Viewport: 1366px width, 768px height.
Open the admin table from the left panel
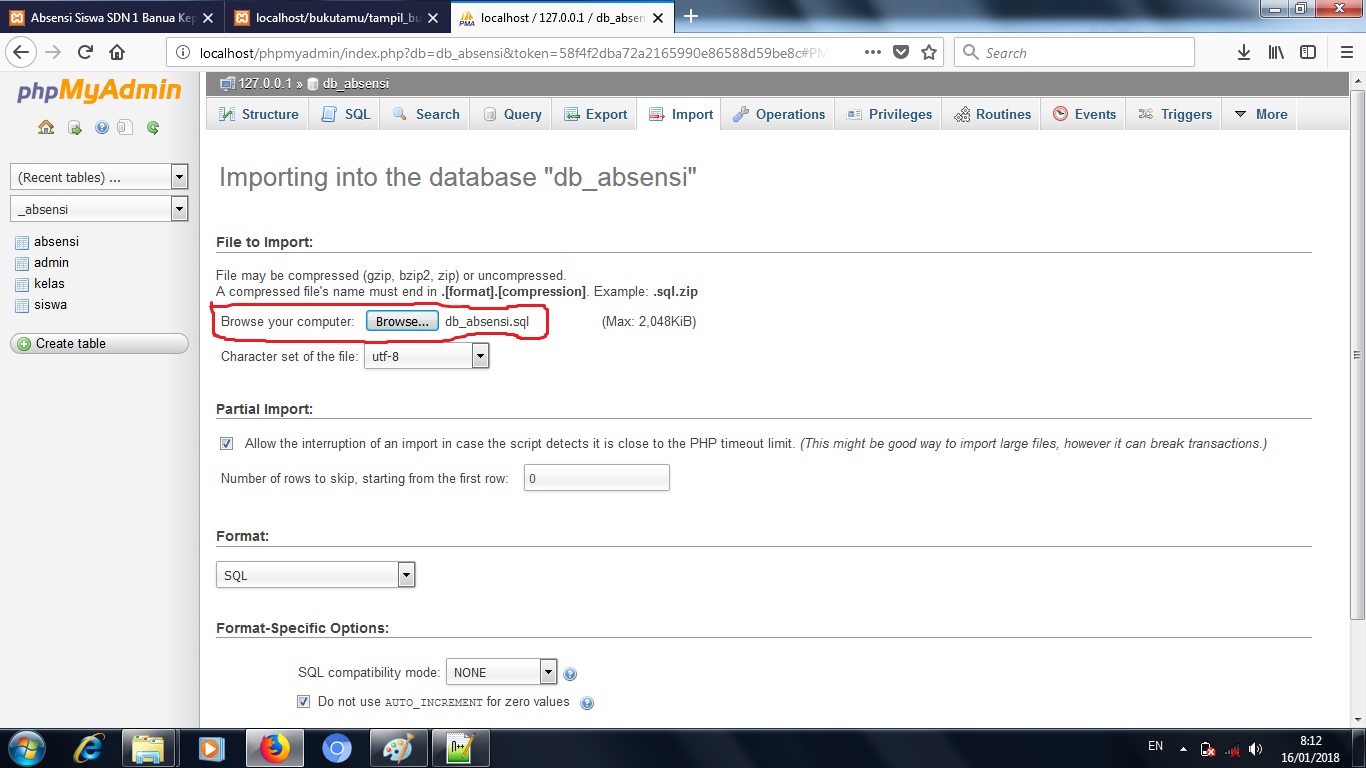pyautogui.click(x=50, y=262)
